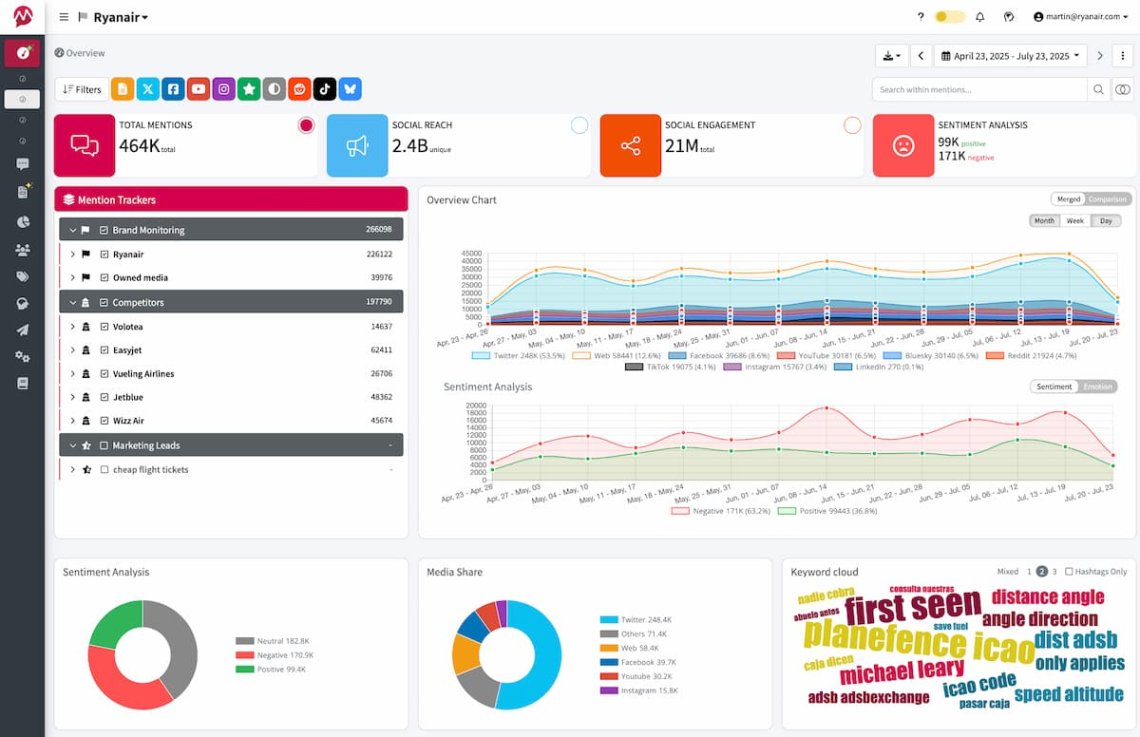Click the Search within mentions field
Image resolution: width=1140 pixels, height=737 pixels.
click(x=978, y=89)
